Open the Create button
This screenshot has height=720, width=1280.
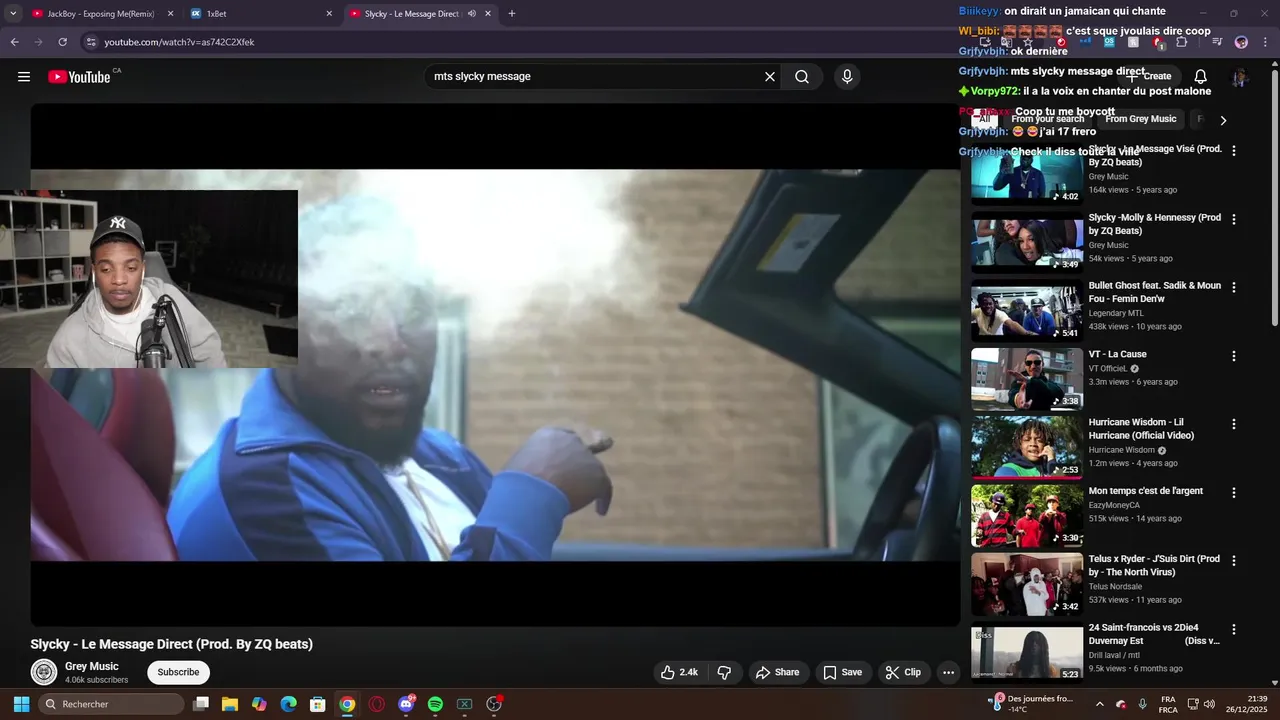click(1150, 77)
